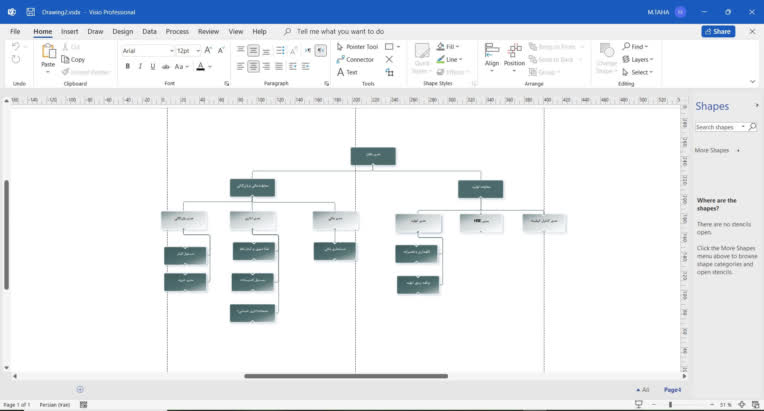Screen dimensions: 764x411
Task: Toggle italic formatting
Action: click(140, 67)
